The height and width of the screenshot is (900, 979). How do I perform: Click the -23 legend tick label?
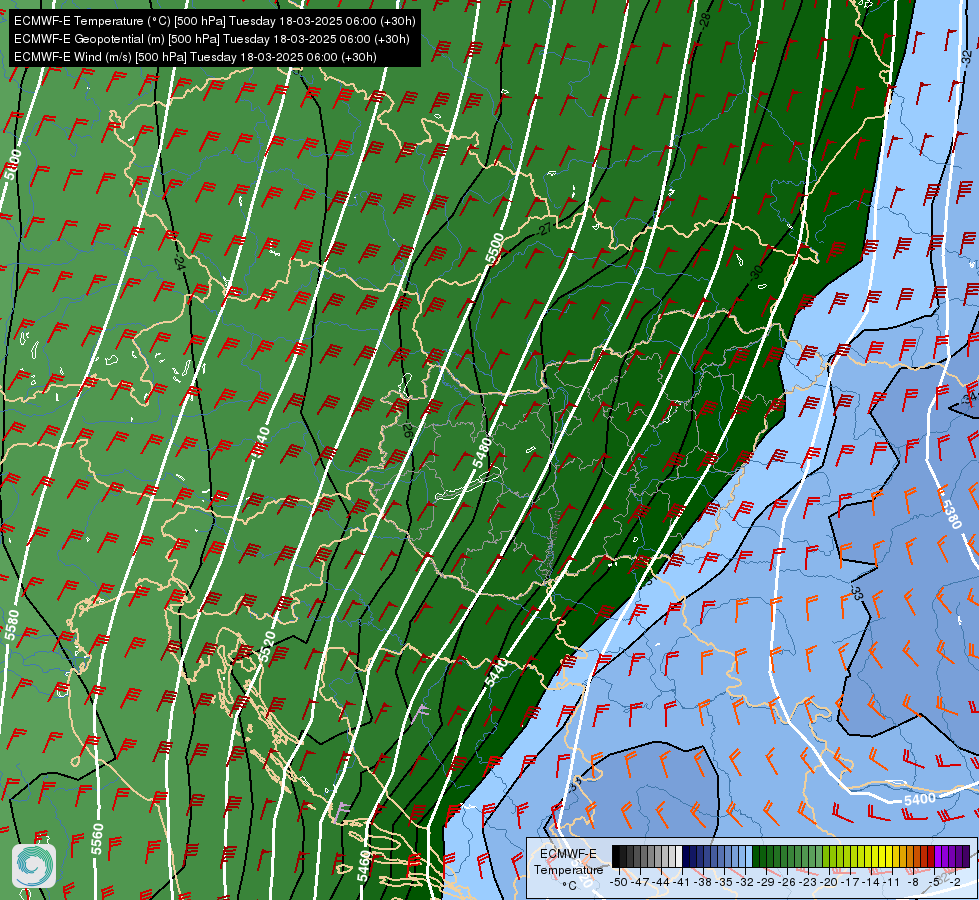click(807, 882)
